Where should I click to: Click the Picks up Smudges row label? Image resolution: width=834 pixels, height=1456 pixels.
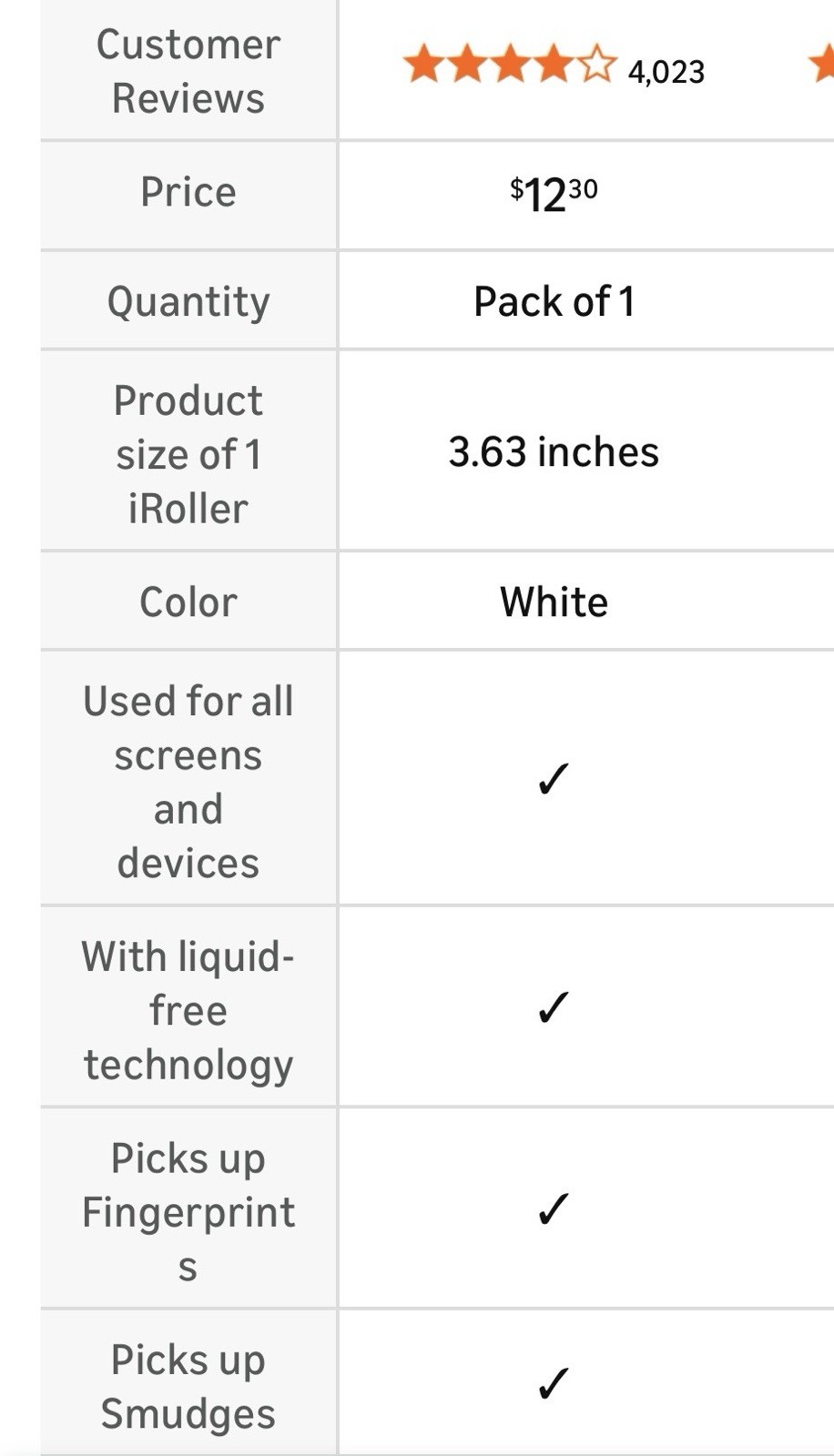coord(188,1387)
